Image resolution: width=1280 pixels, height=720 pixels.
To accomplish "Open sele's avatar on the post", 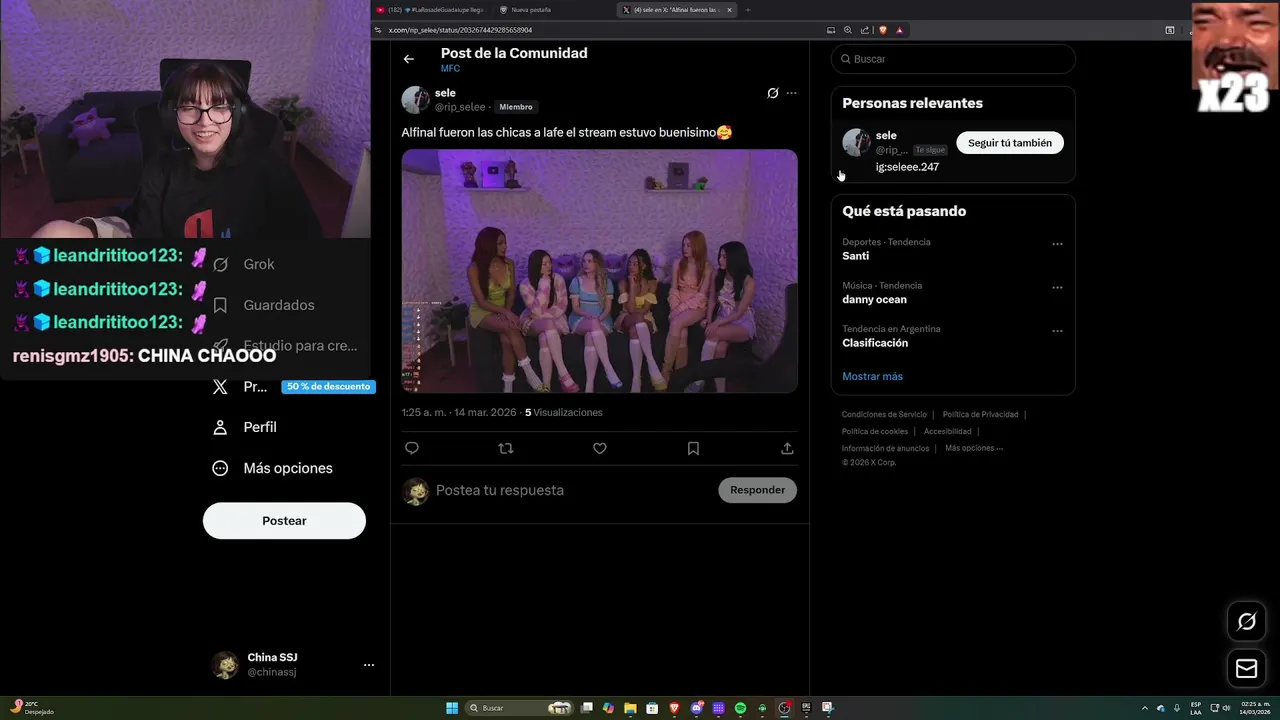I will 415,100.
